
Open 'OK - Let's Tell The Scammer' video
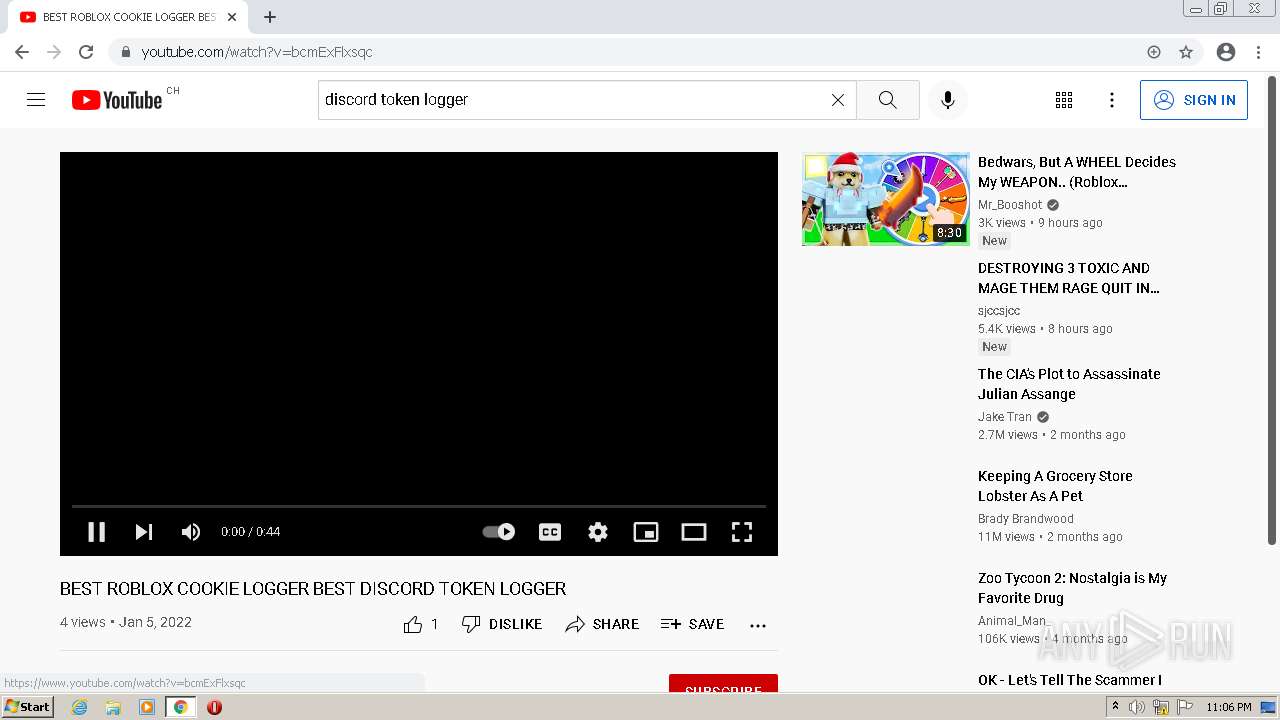coord(1070,680)
